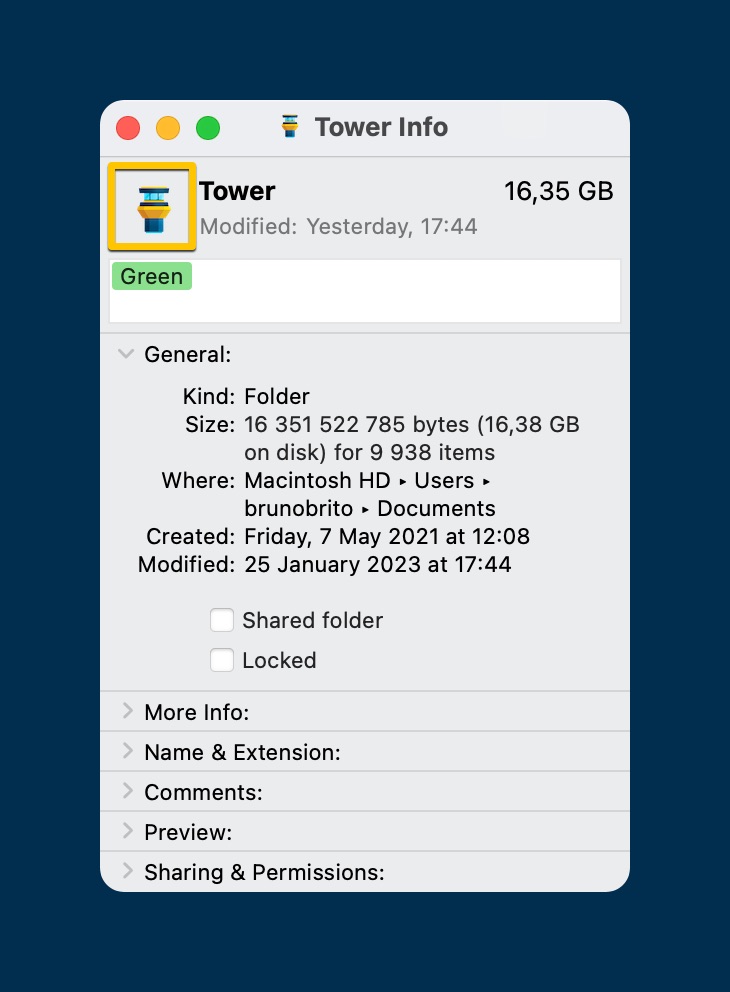
Task: Expand the More Info section
Action: 127,712
